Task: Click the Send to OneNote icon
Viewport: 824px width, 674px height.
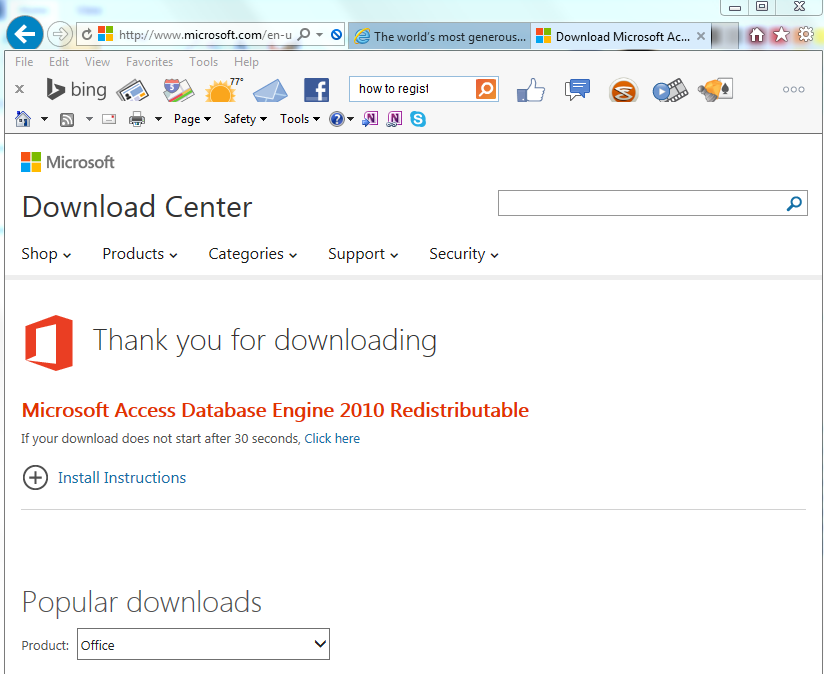Action: [x=370, y=119]
